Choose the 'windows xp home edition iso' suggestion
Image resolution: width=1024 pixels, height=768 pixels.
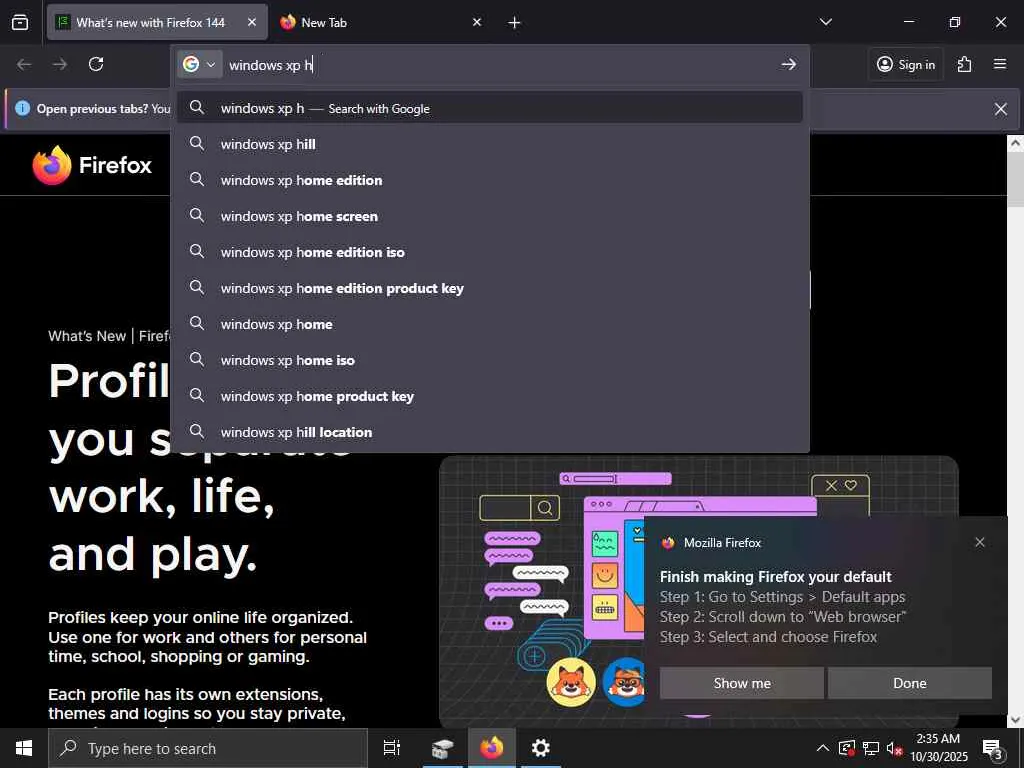point(490,252)
